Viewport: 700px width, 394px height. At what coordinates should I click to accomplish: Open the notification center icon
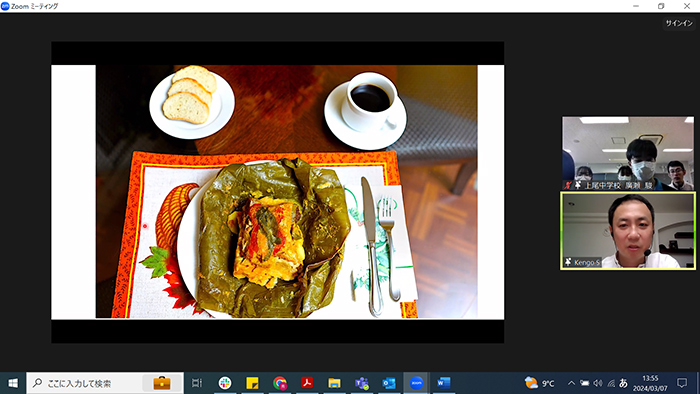tap(682, 383)
